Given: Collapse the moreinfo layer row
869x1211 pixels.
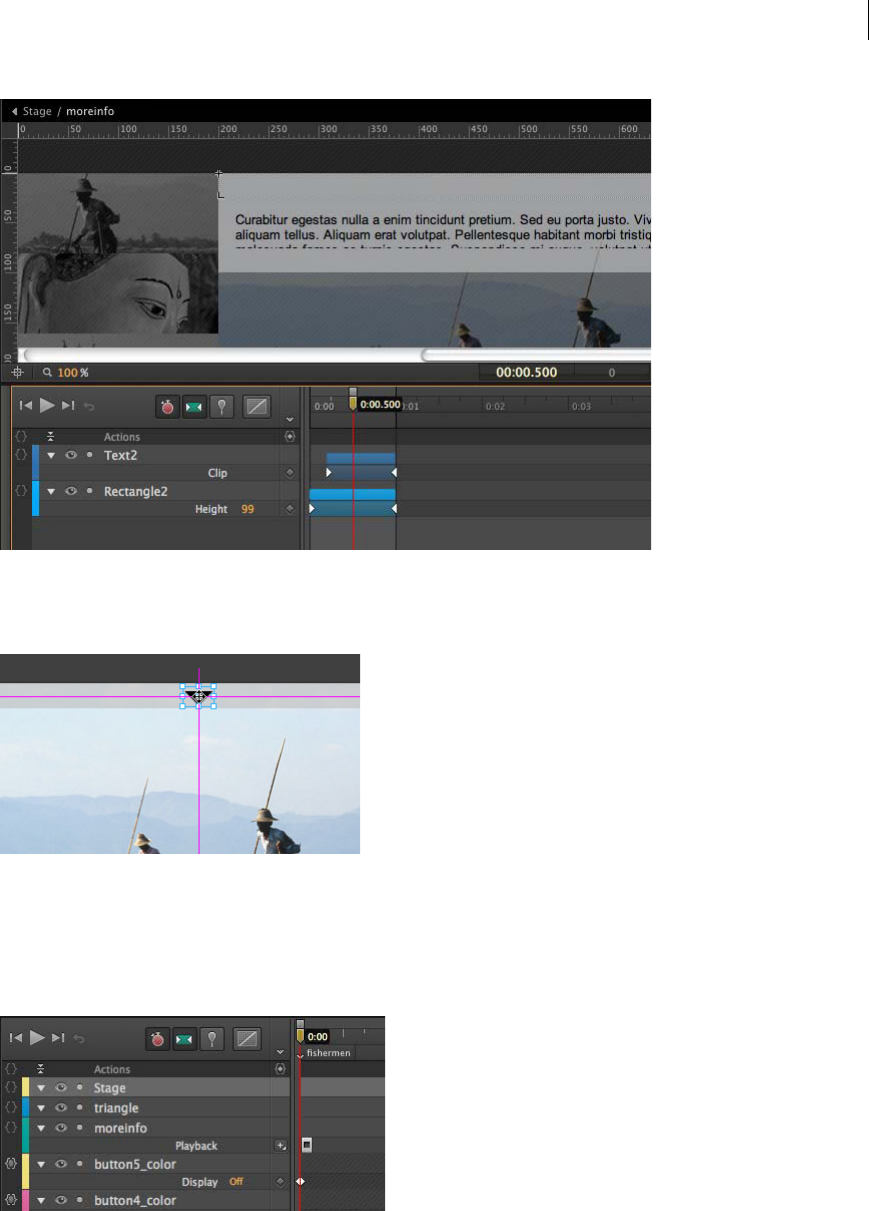Looking at the screenshot, I should (x=41, y=1127).
